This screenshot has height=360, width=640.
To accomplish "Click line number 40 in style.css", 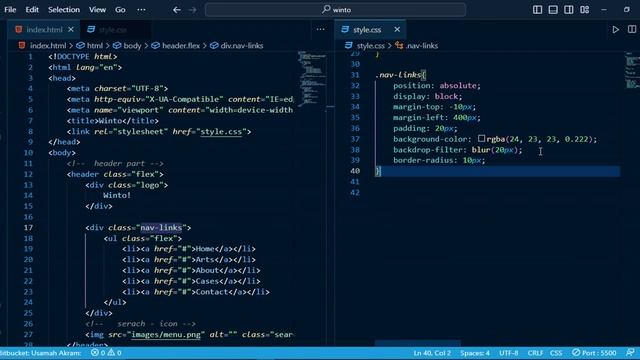I will pyautogui.click(x=355, y=171).
